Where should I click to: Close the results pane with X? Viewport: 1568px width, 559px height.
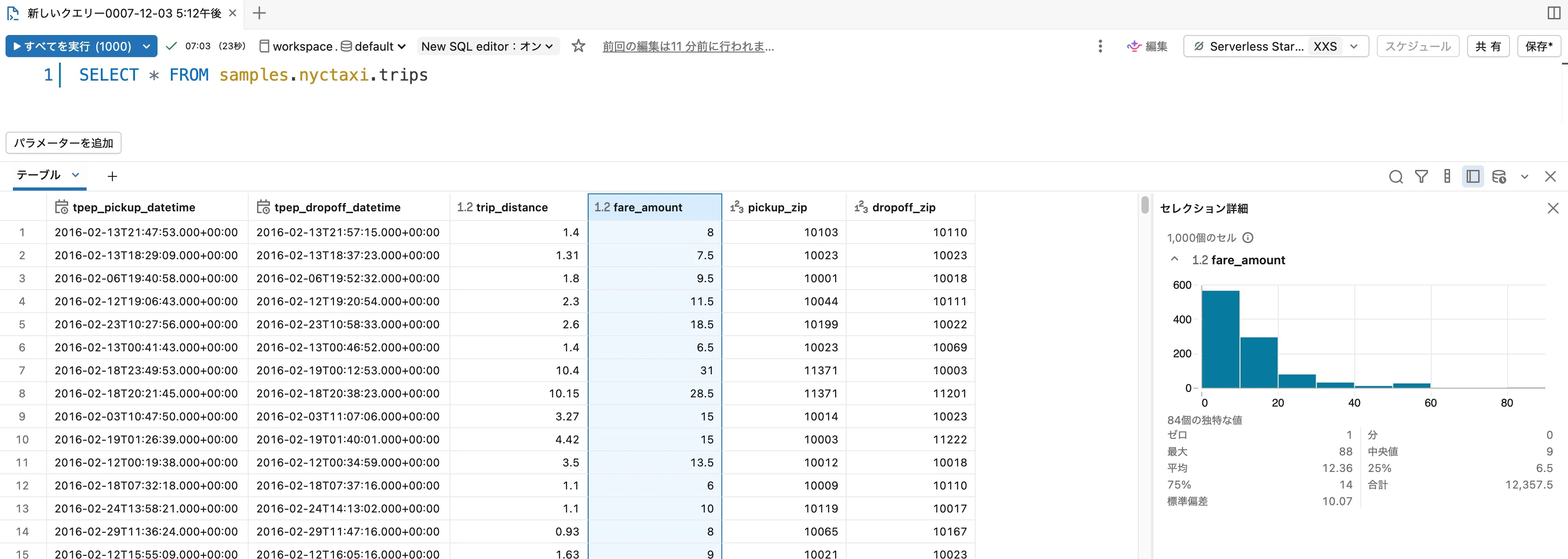[x=1550, y=176]
